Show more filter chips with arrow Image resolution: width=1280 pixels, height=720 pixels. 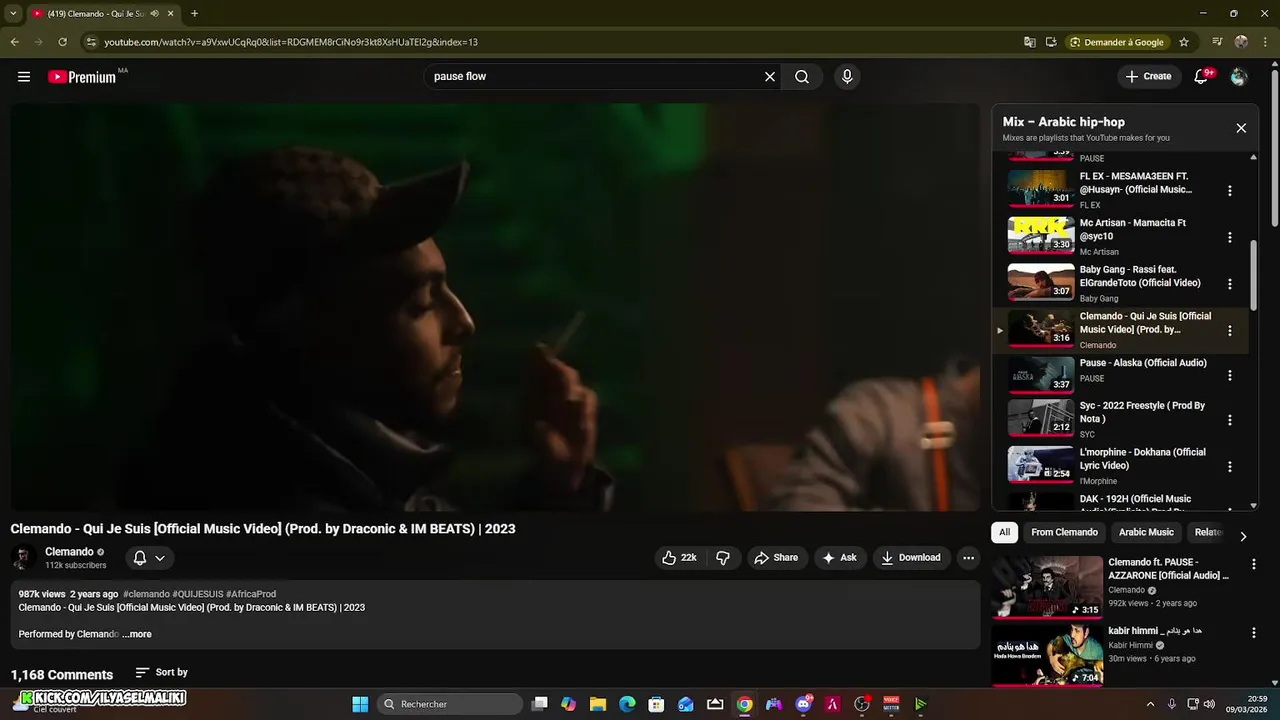point(1243,536)
